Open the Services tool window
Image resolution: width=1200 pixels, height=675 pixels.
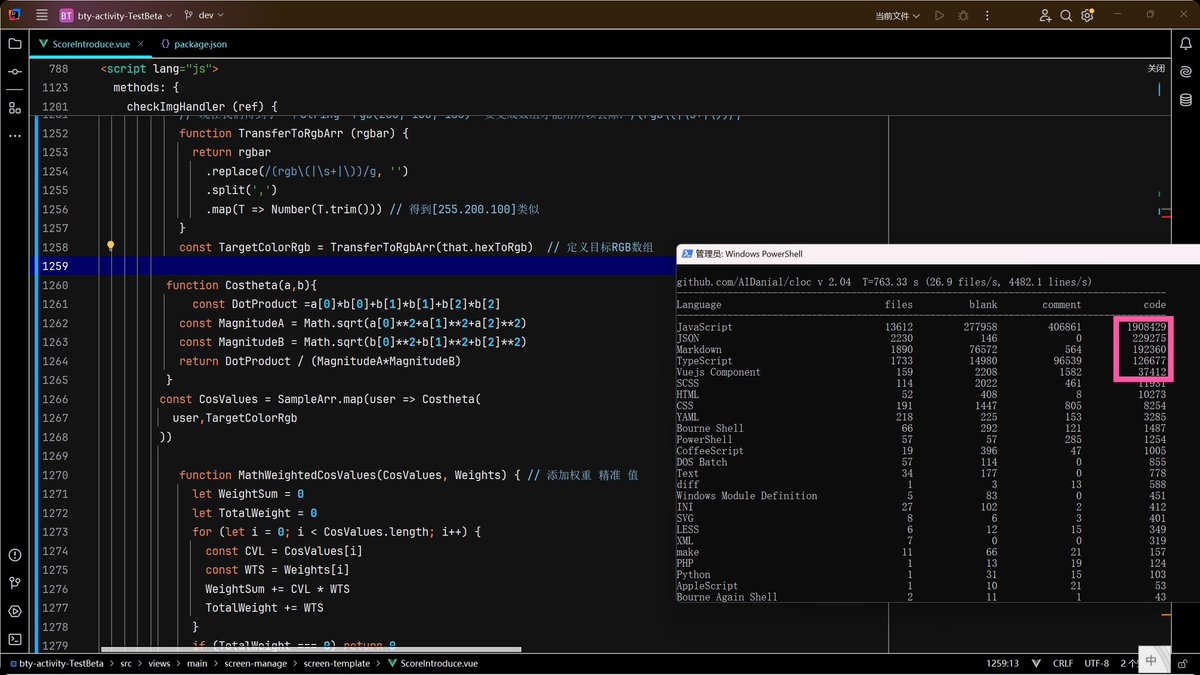15,611
